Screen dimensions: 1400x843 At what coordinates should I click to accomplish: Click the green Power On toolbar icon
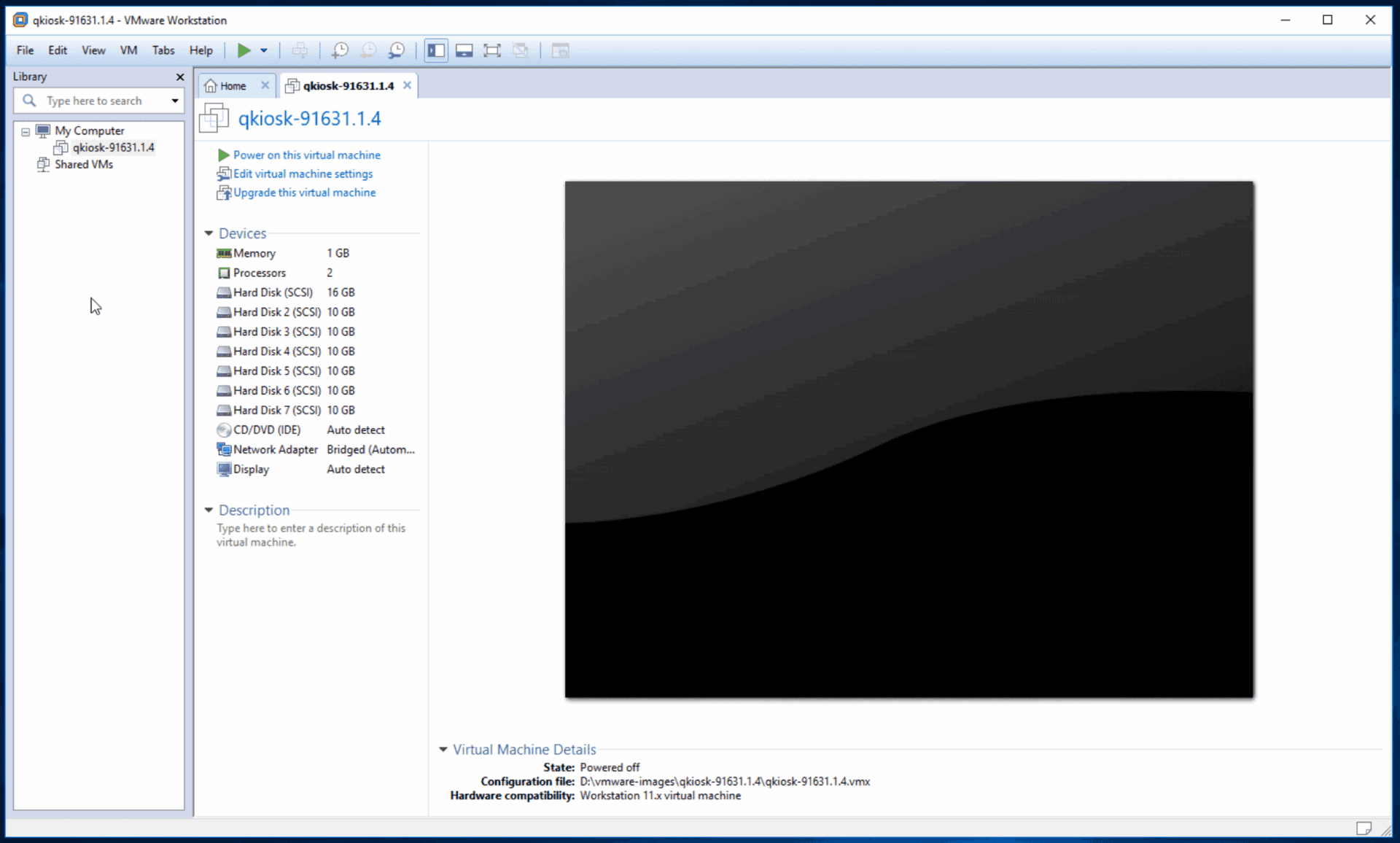pyautogui.click(x=244, y=50)
